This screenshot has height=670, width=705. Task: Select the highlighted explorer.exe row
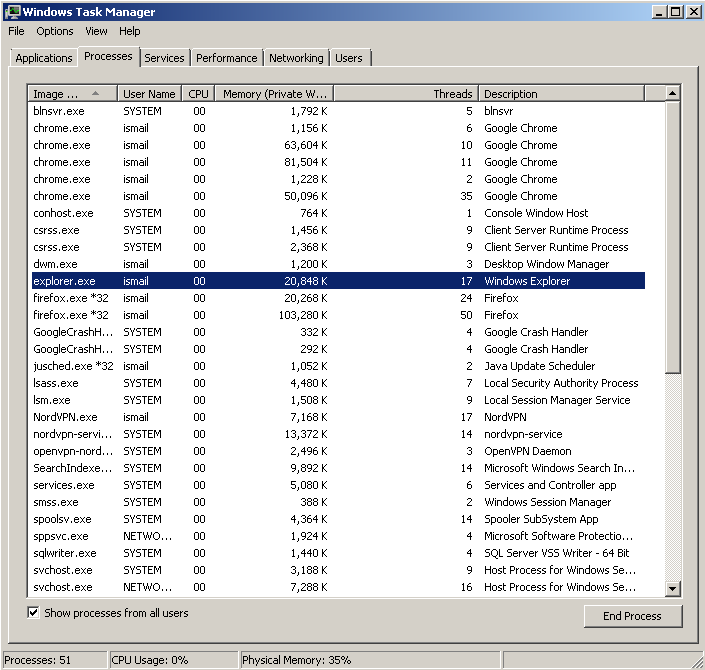(338, 281)
